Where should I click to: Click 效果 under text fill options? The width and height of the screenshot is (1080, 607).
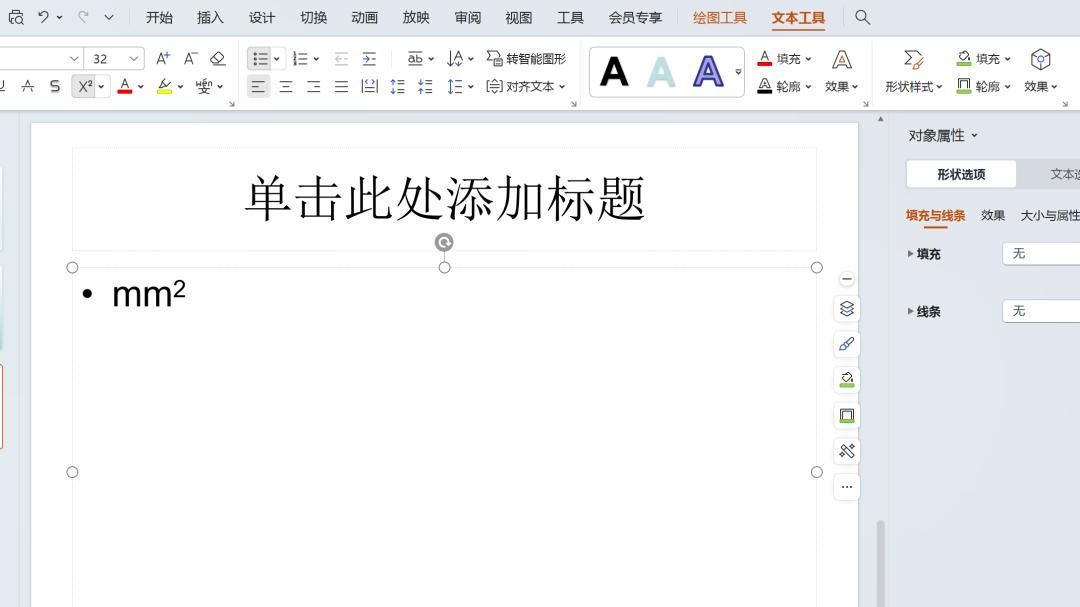[838, 86]
